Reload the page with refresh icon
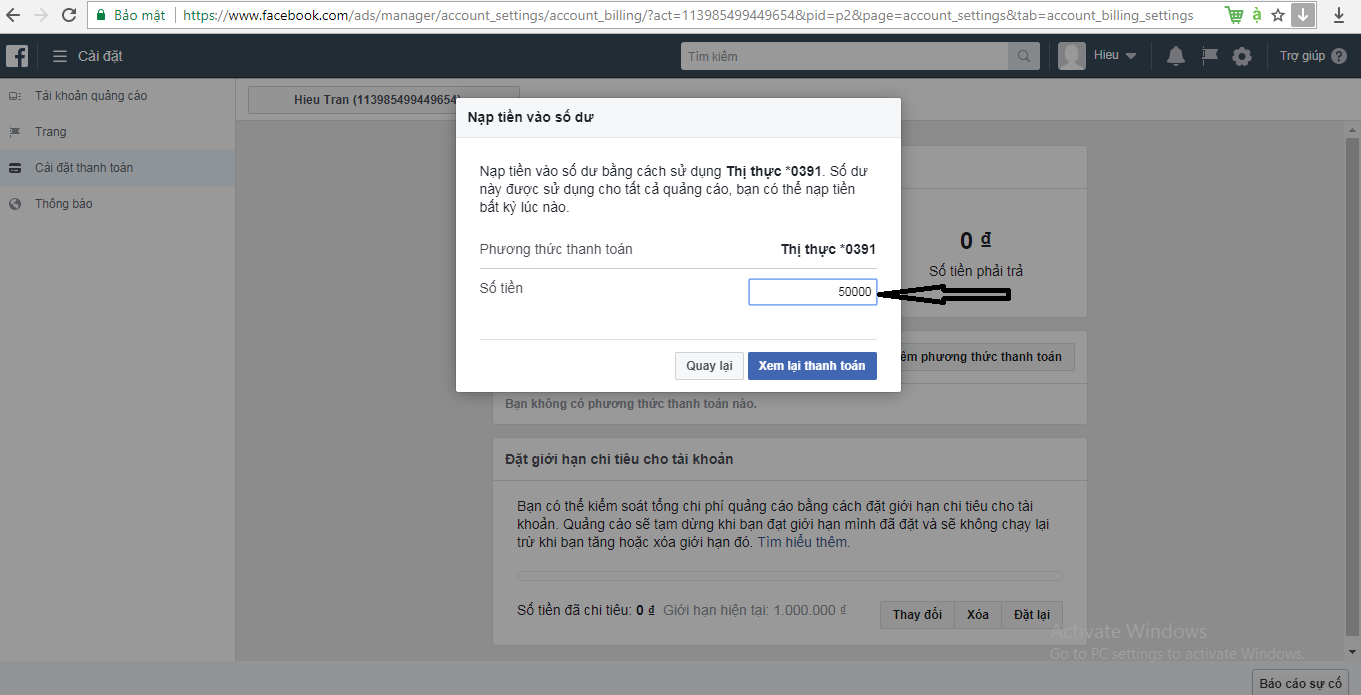 [69, 16]
